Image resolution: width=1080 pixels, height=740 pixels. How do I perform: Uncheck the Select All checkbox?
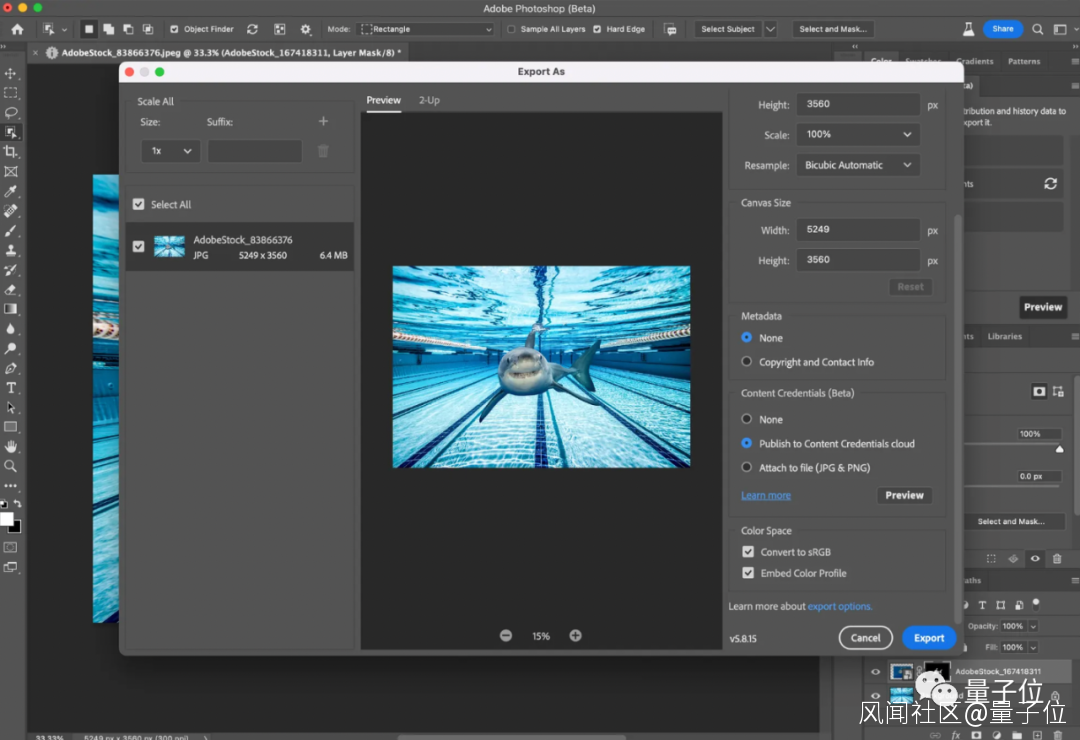(x=139, y=204)
